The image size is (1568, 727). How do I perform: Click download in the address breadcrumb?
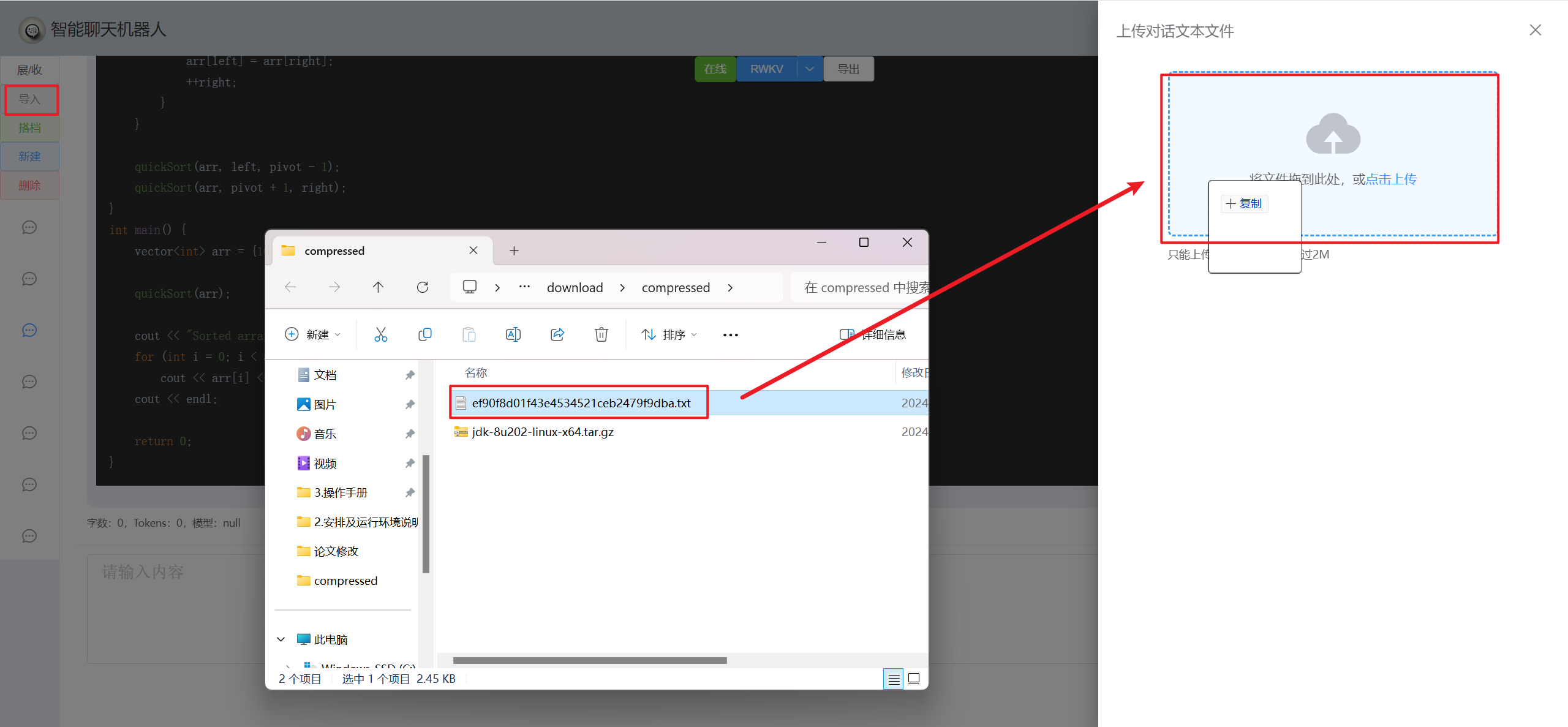click(575, 288)
